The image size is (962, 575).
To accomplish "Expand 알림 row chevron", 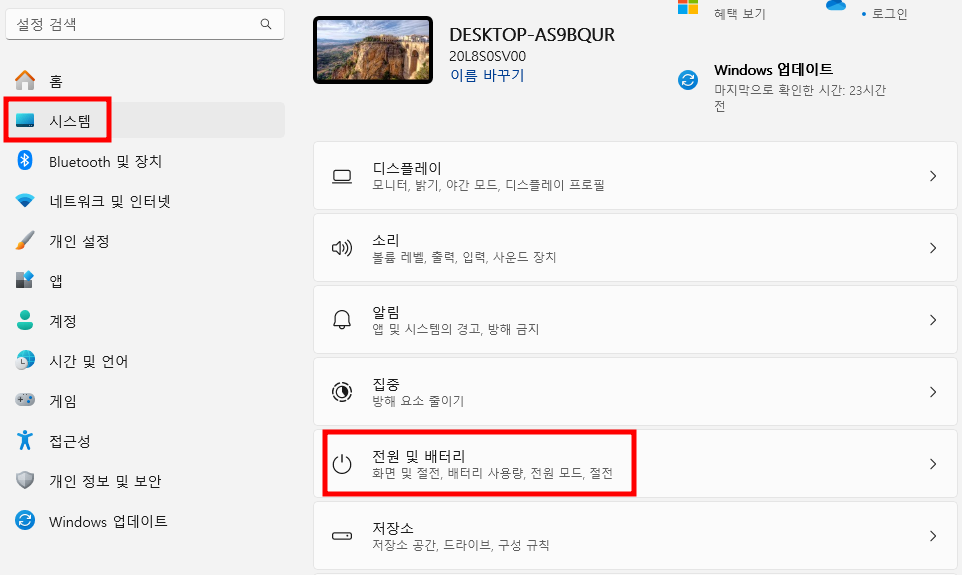I will [x=933, y=320].
